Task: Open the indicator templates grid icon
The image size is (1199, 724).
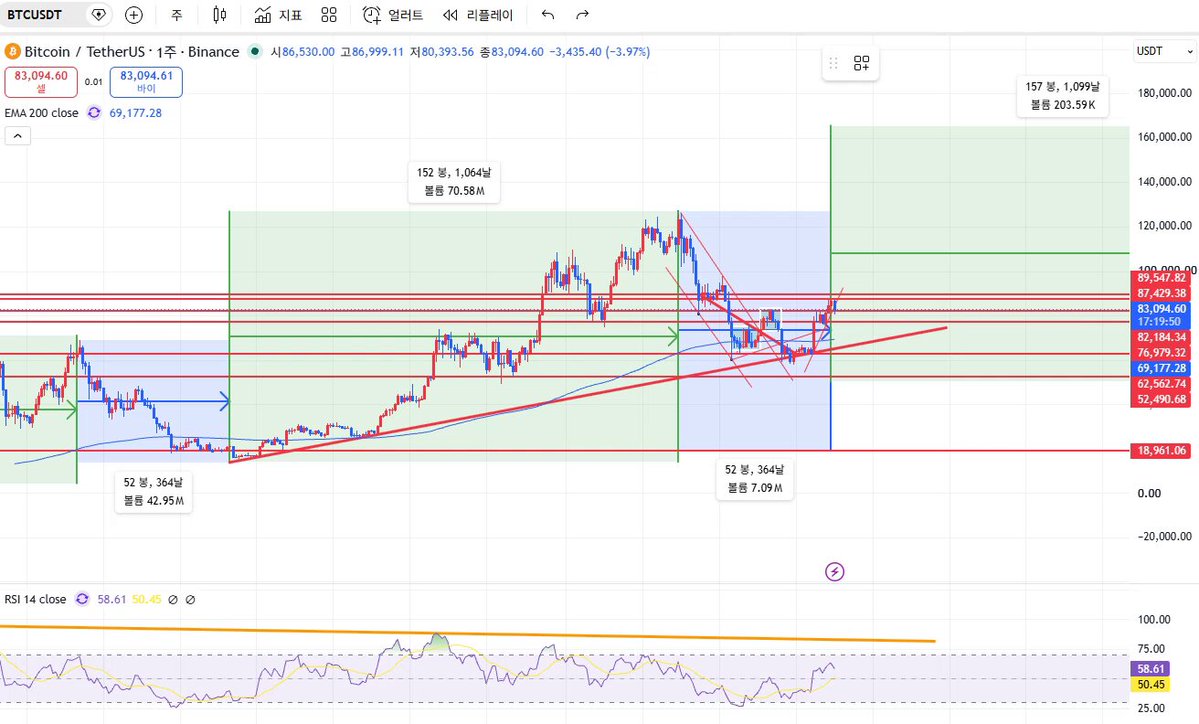Action: [x=329, y=15]
